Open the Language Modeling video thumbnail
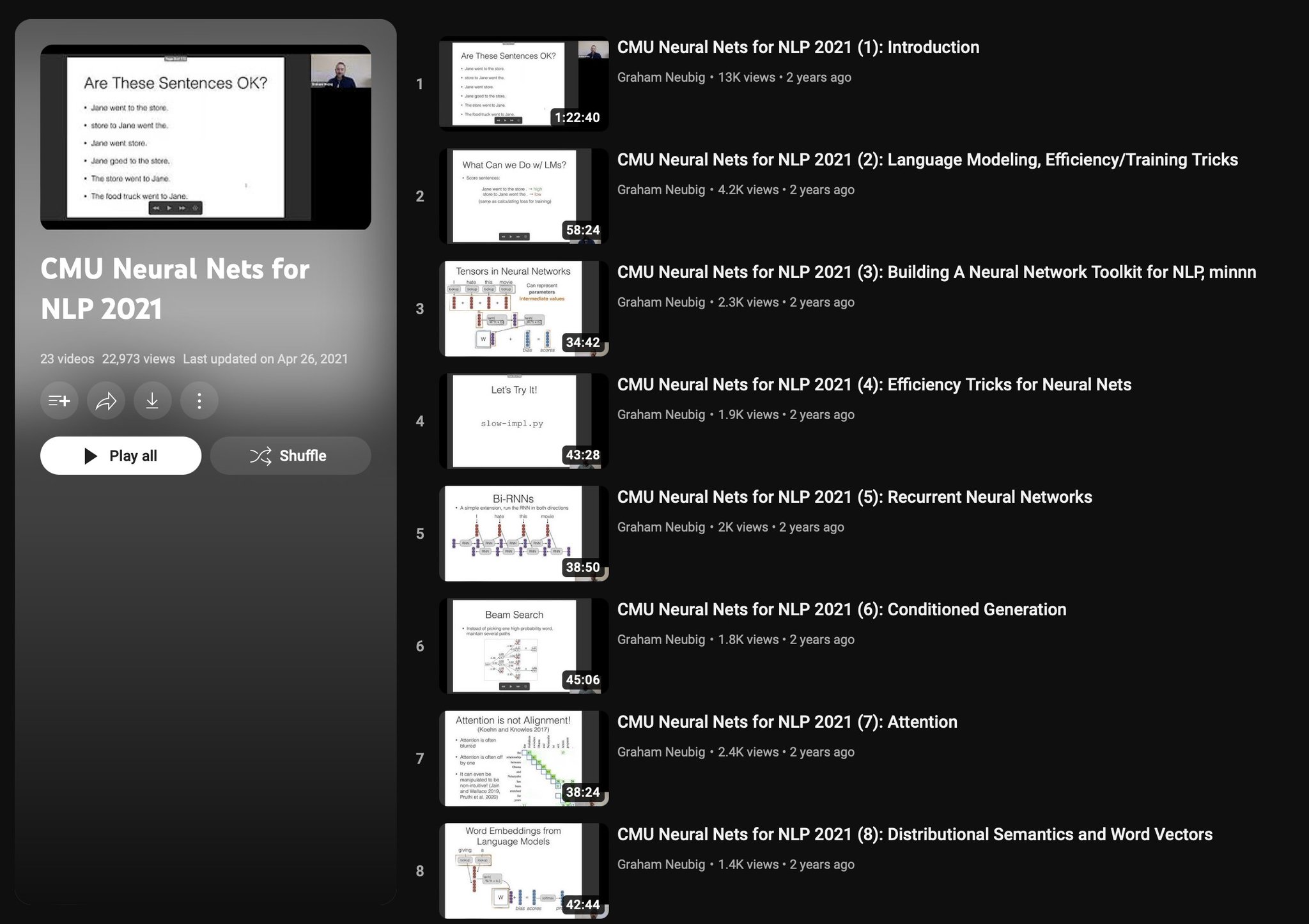Viewport: 1309px width, 924px height. [523, 196]
